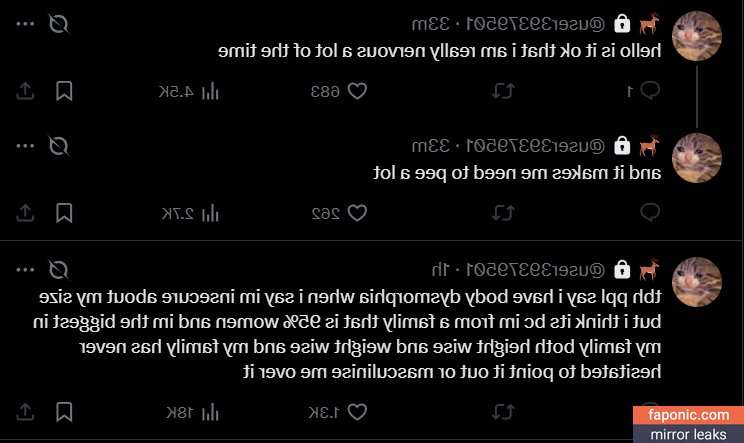Screen dimensions: 744x443
Task: Share the "need to pee a lot" tweet
Action: point(26,212)
